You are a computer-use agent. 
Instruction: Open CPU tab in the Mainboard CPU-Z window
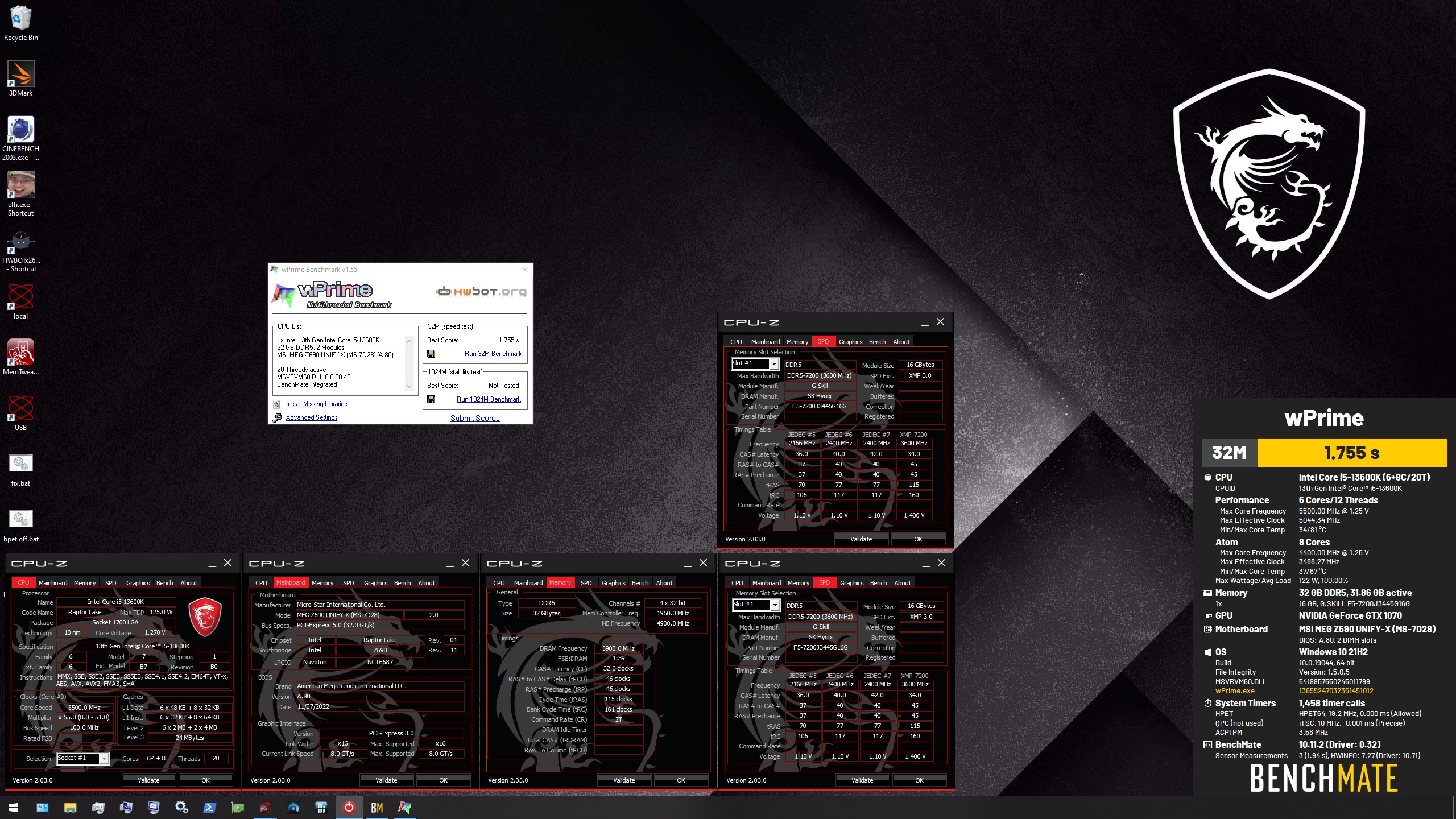click(261, 583)
